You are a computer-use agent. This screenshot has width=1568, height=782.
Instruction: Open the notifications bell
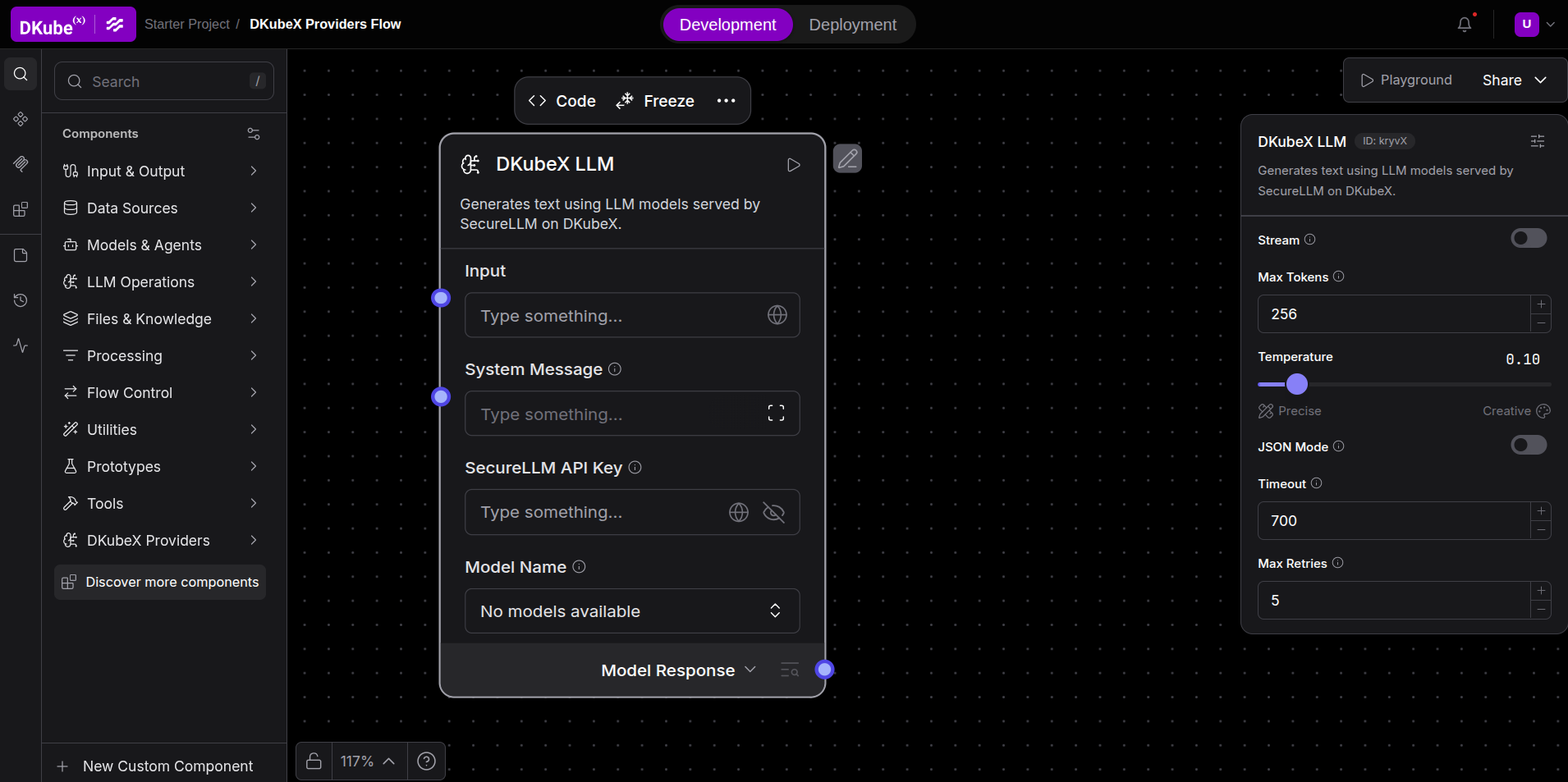click(x=1465, y=25)
